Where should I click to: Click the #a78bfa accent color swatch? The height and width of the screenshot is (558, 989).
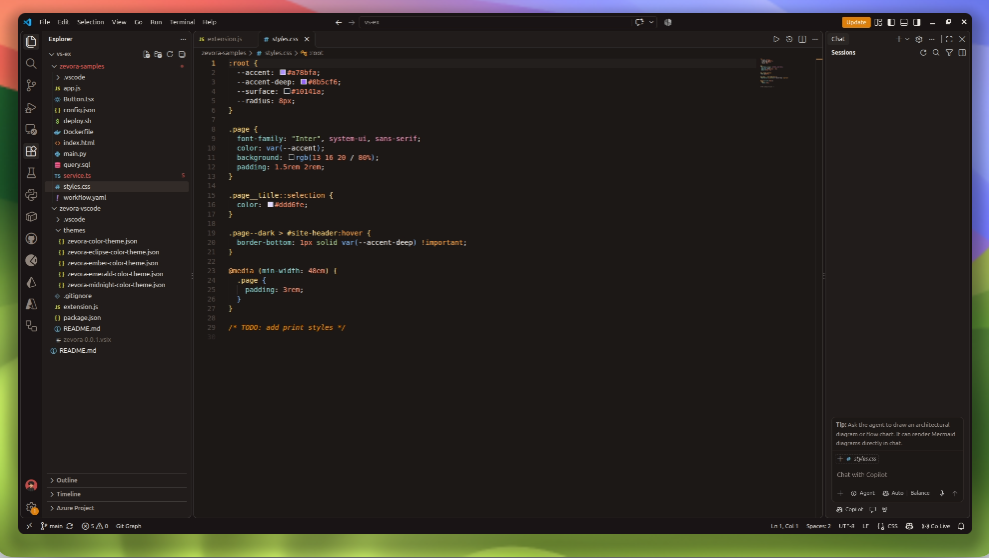pos(283,73)
